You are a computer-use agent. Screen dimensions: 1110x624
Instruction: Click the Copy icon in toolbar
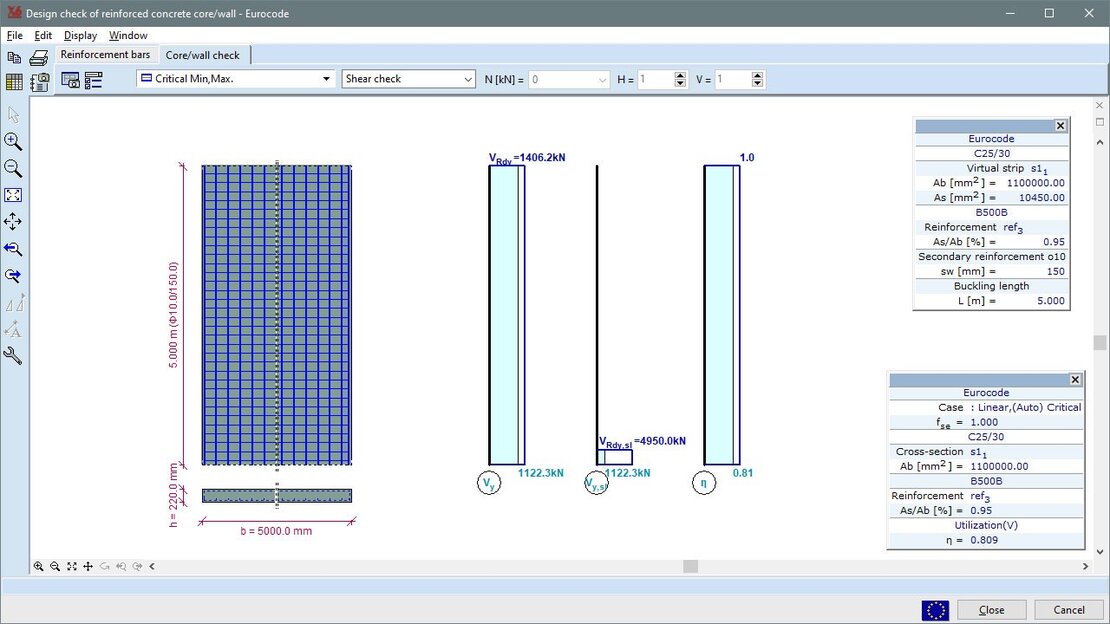(x=14, y=57)
